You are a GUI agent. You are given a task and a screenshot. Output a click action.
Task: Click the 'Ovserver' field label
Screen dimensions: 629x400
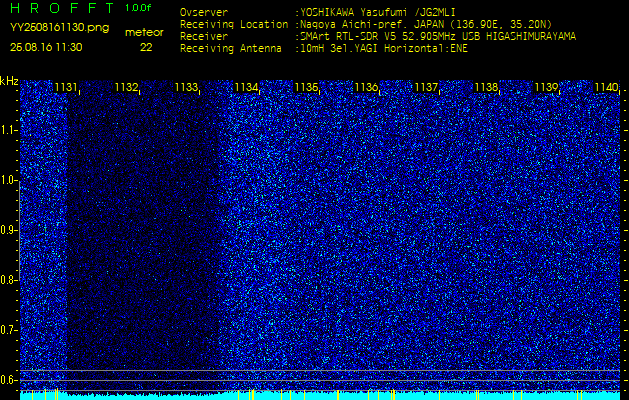(204, 12)
